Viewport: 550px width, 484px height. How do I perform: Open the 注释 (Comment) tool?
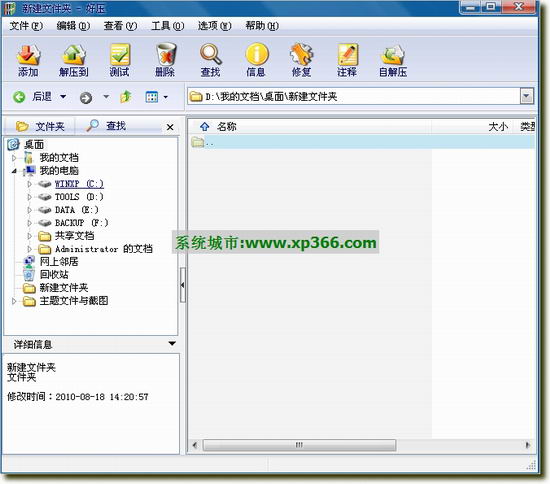pyautogui.click(x=347, y=60)
